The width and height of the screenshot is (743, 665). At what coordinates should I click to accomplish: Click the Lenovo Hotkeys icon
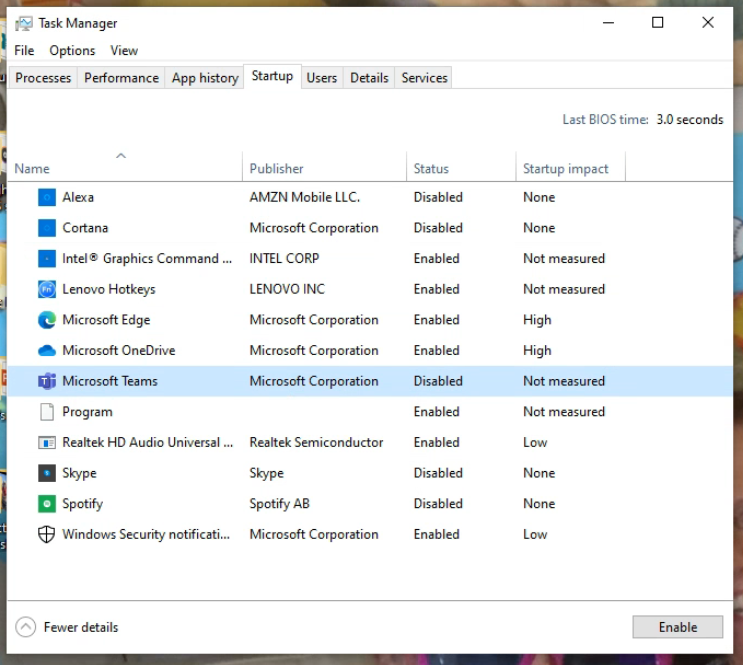[x=47, y=289]
